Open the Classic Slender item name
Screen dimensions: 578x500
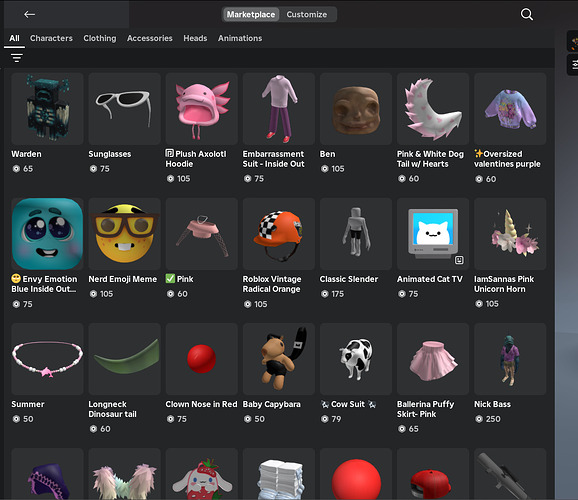click(349, 279)
